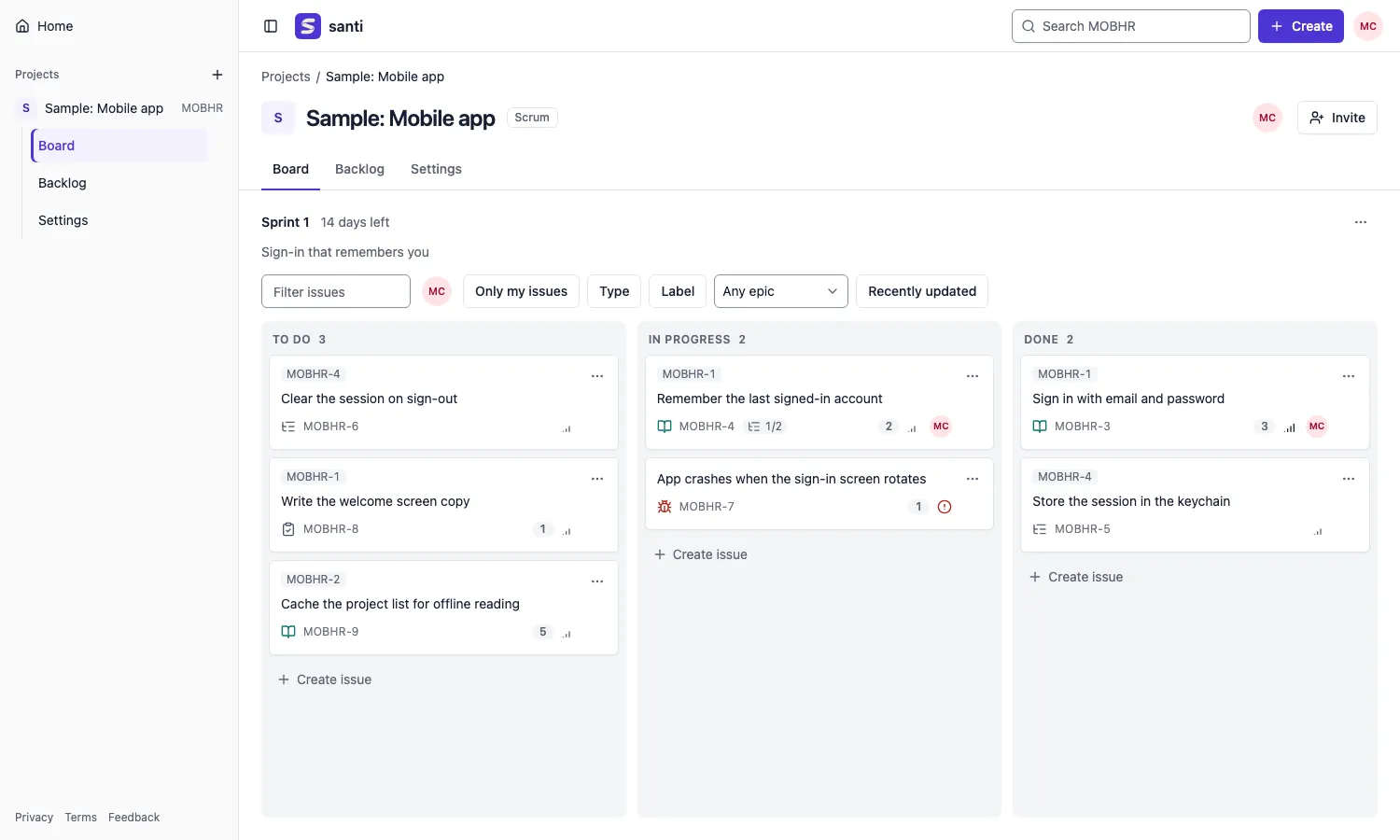Open options for Cache the project list card
This screenshot has width=1400, height=840.
pyautogui.click(x=597, y=581)
